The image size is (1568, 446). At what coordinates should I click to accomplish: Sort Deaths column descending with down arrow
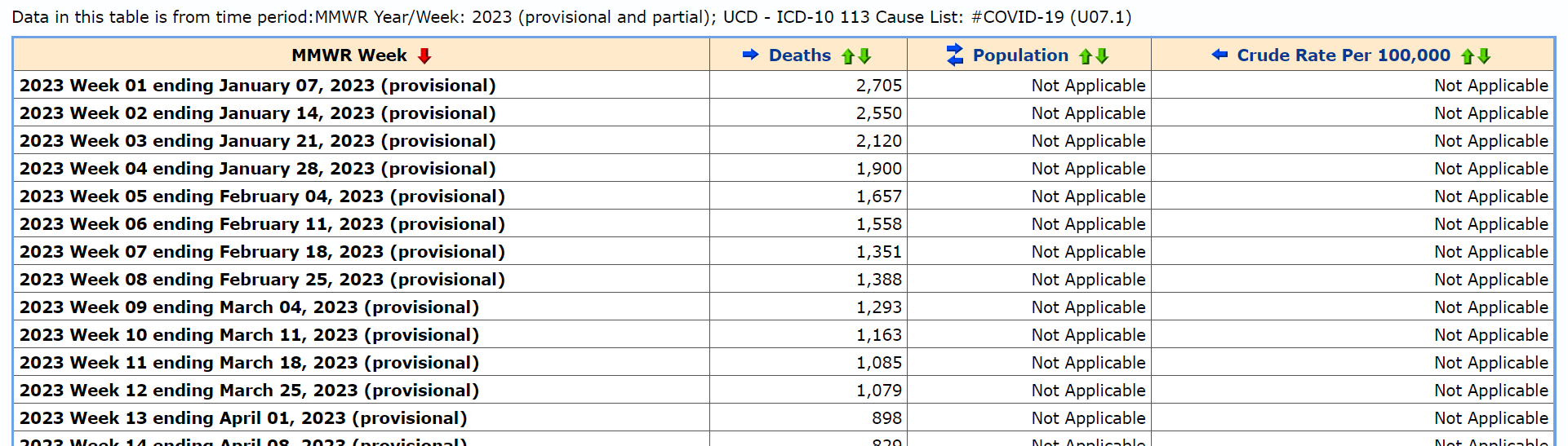[864, 56]
